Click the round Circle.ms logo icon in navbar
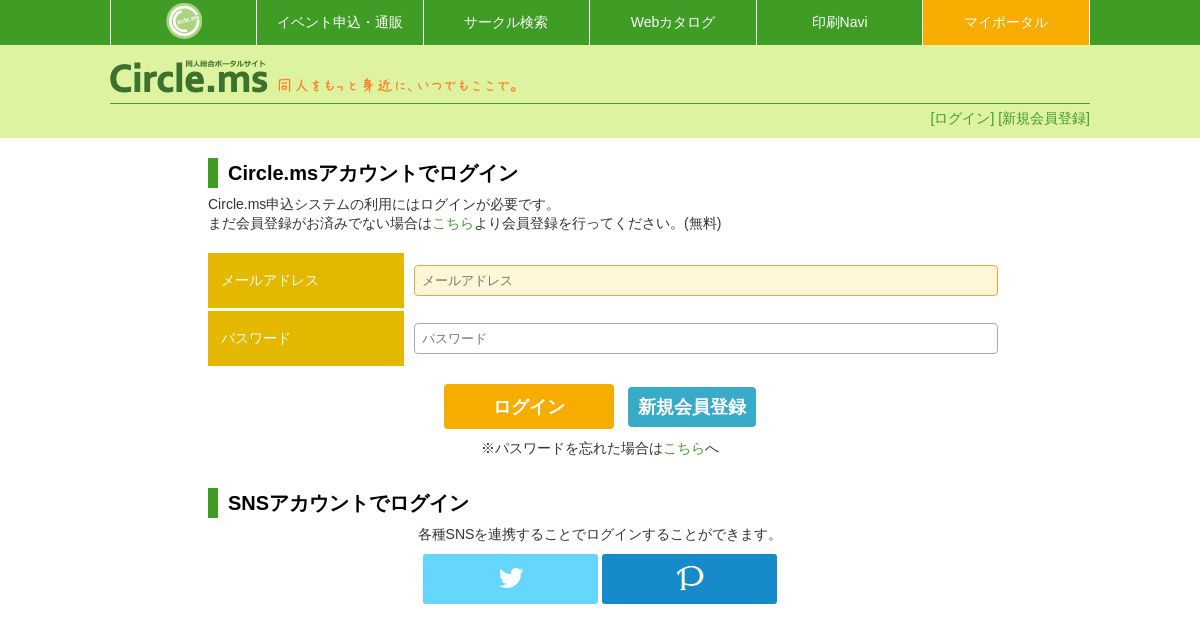Screen dimensions: 1200x630 coord(184,21)
